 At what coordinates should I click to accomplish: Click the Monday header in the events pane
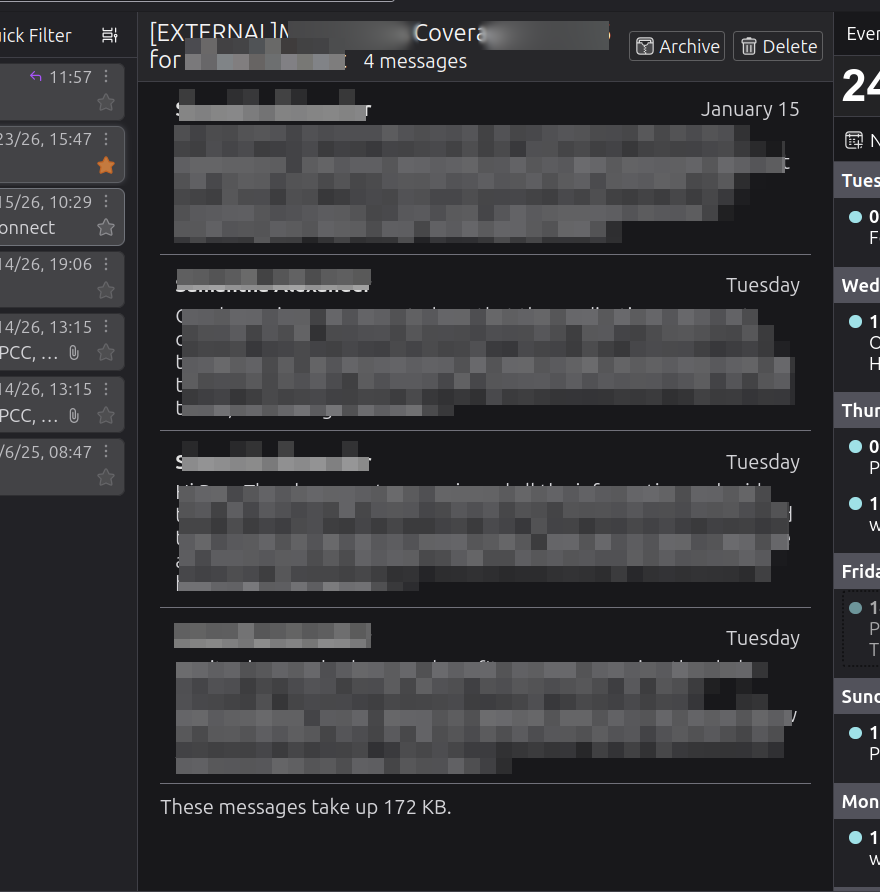pos(857,802)
